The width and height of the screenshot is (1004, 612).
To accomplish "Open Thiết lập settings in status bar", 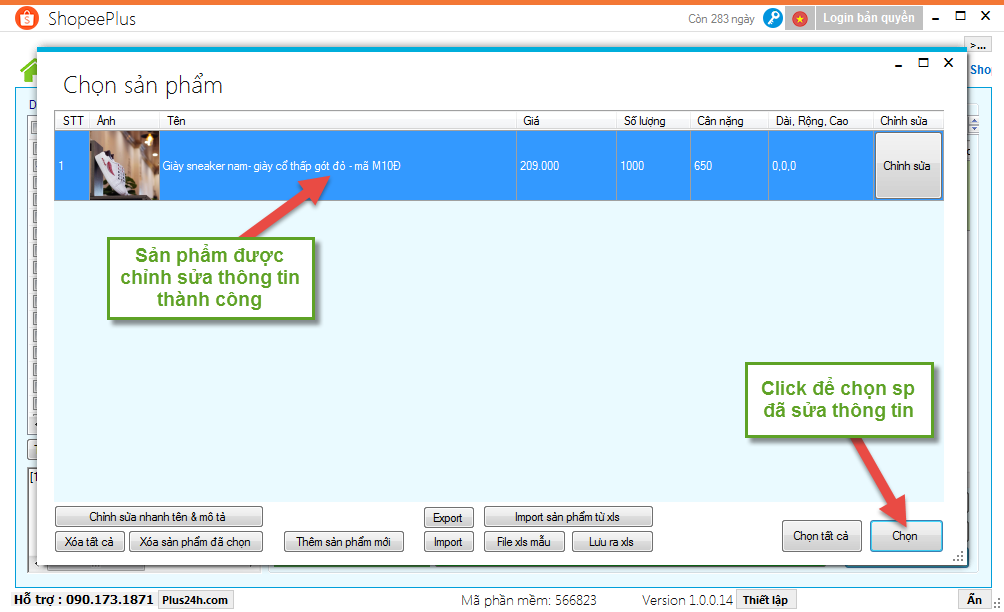I will click(x=765, y=600).
